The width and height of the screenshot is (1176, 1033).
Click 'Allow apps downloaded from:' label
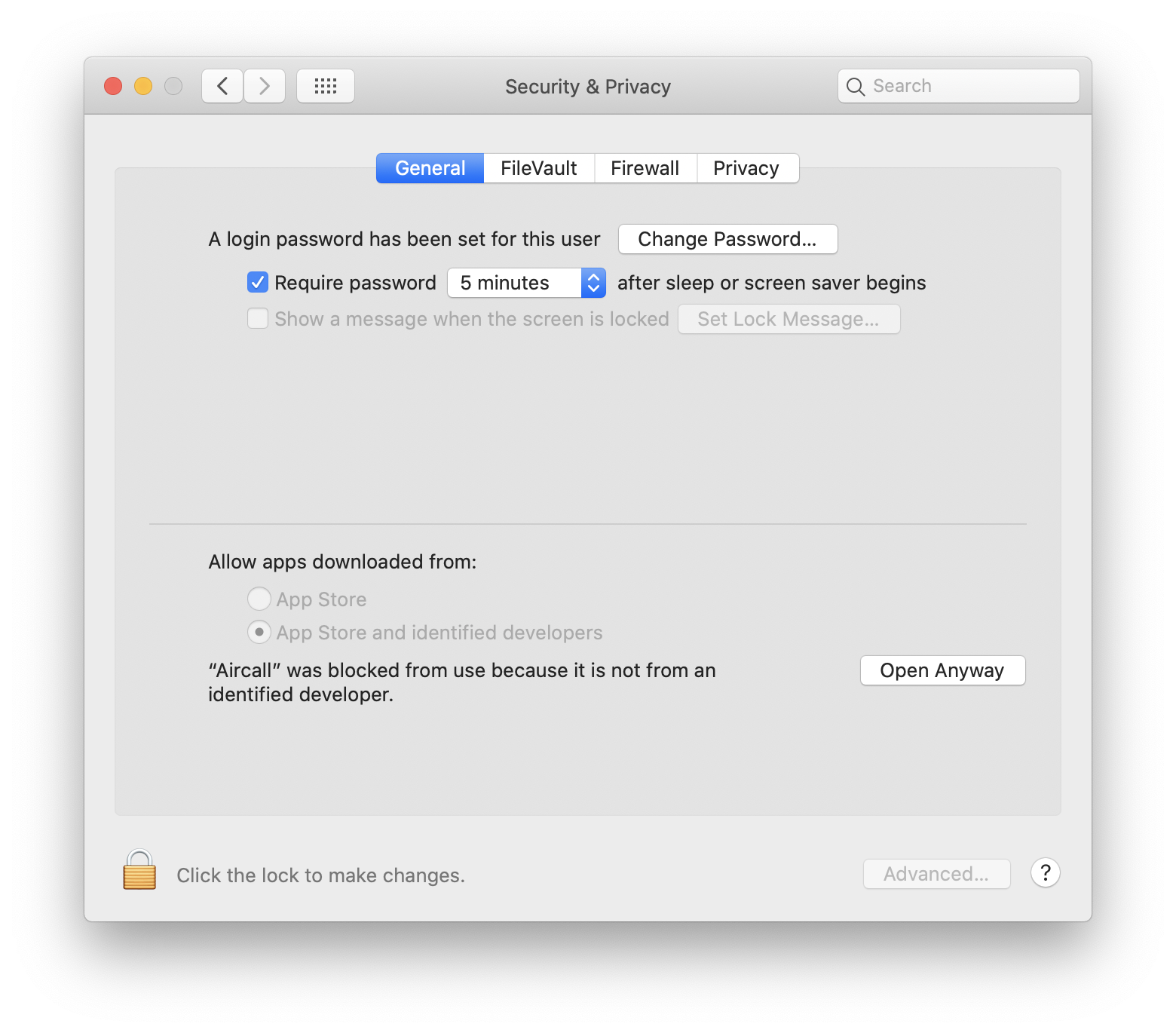[x=343, y=562]
